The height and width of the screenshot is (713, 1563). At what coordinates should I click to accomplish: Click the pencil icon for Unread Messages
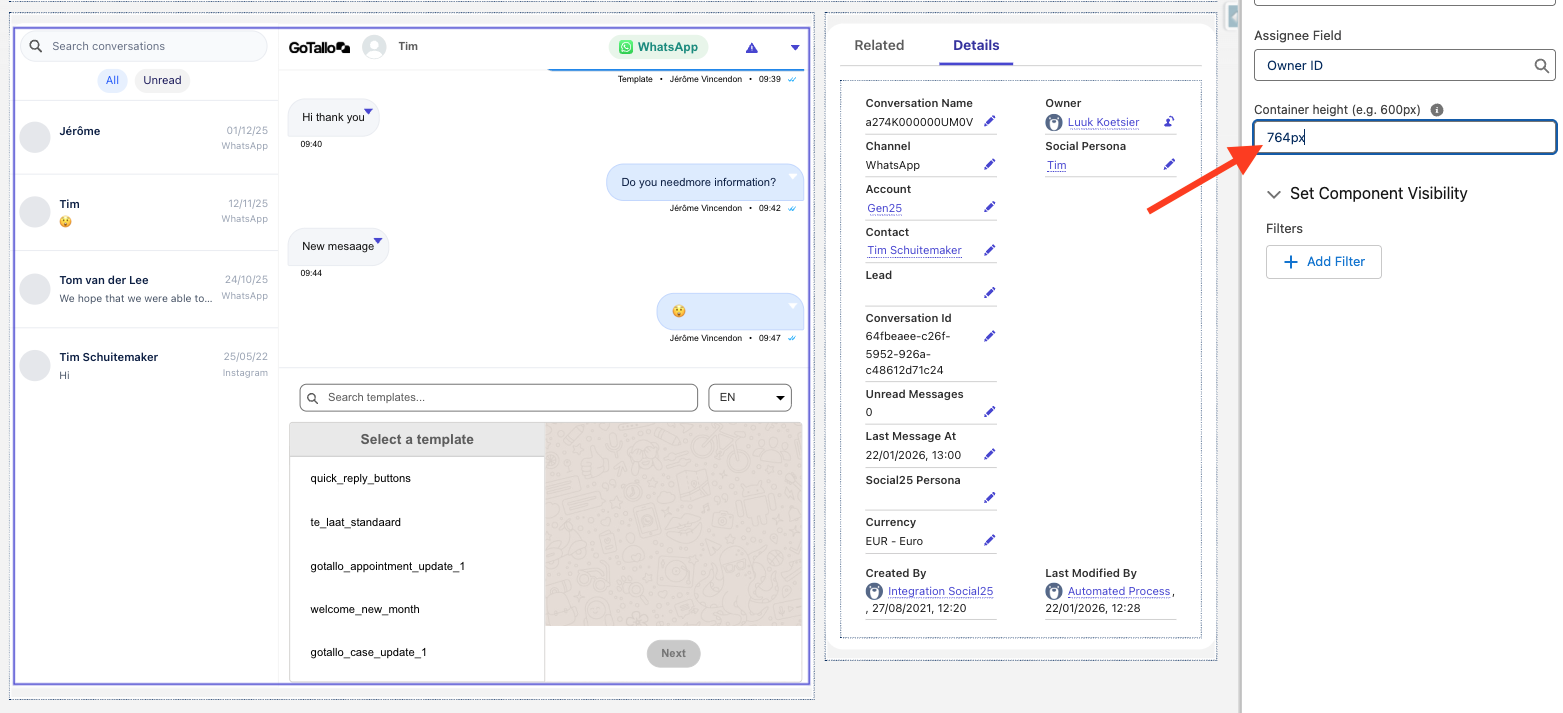(989, 411)
